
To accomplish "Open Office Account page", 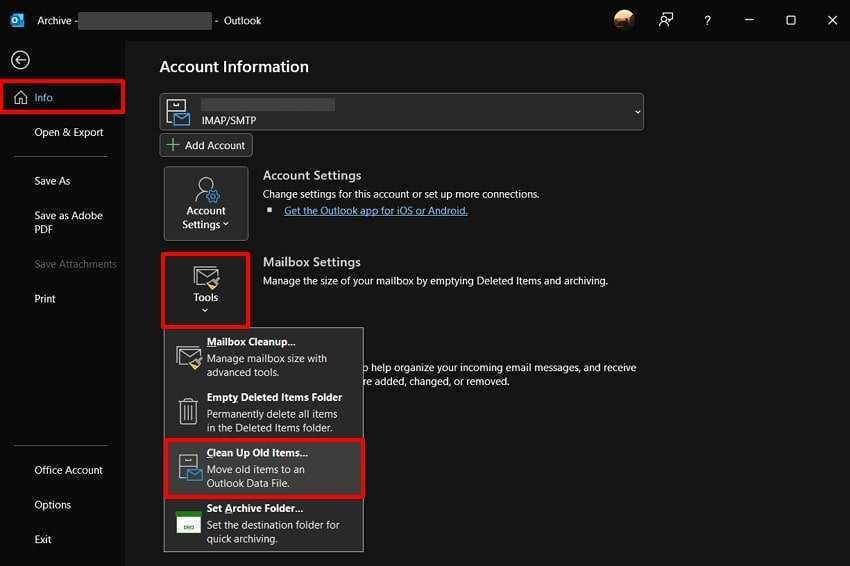I will tap(68, 470).
